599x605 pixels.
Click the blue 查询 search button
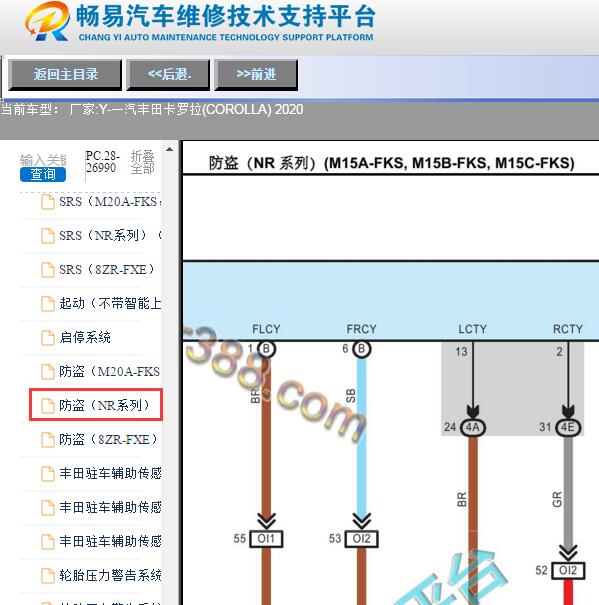tap(43, 174)
